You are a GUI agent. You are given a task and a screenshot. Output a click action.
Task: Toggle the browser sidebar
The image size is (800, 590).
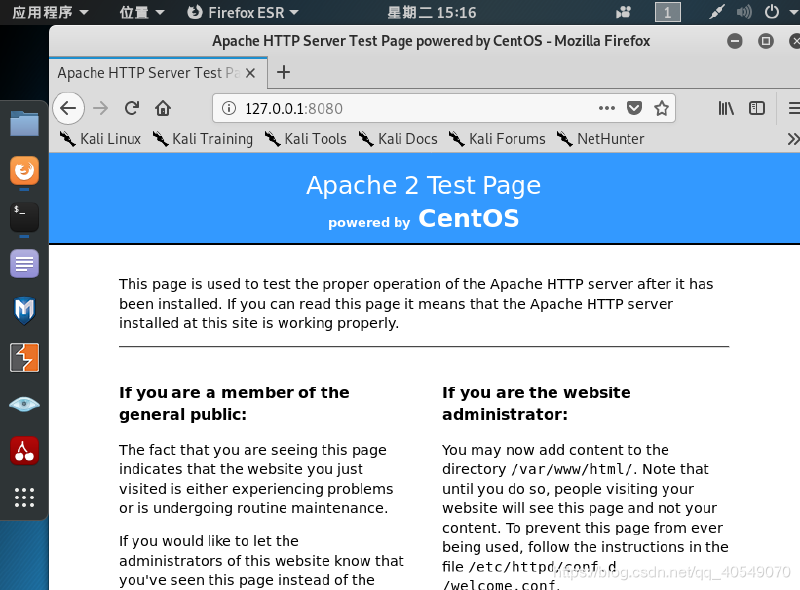pos(757,108)
